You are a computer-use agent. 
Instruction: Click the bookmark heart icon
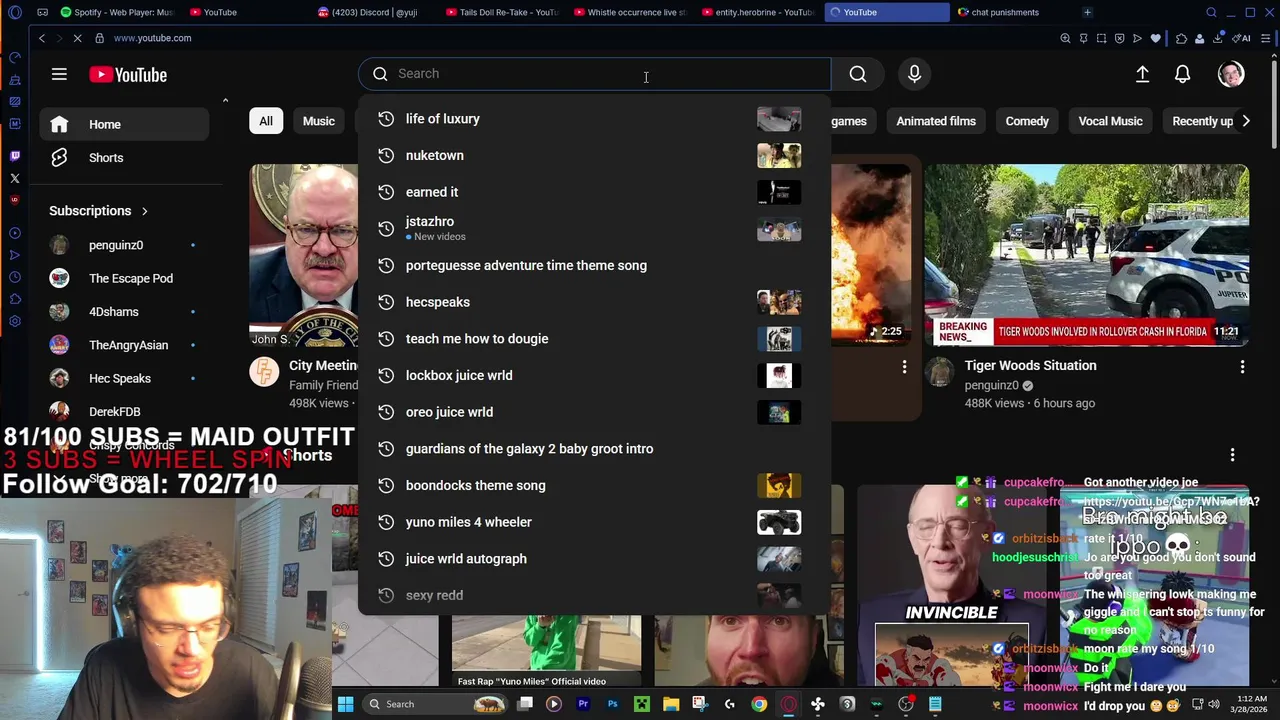[x=1156, y=38]
